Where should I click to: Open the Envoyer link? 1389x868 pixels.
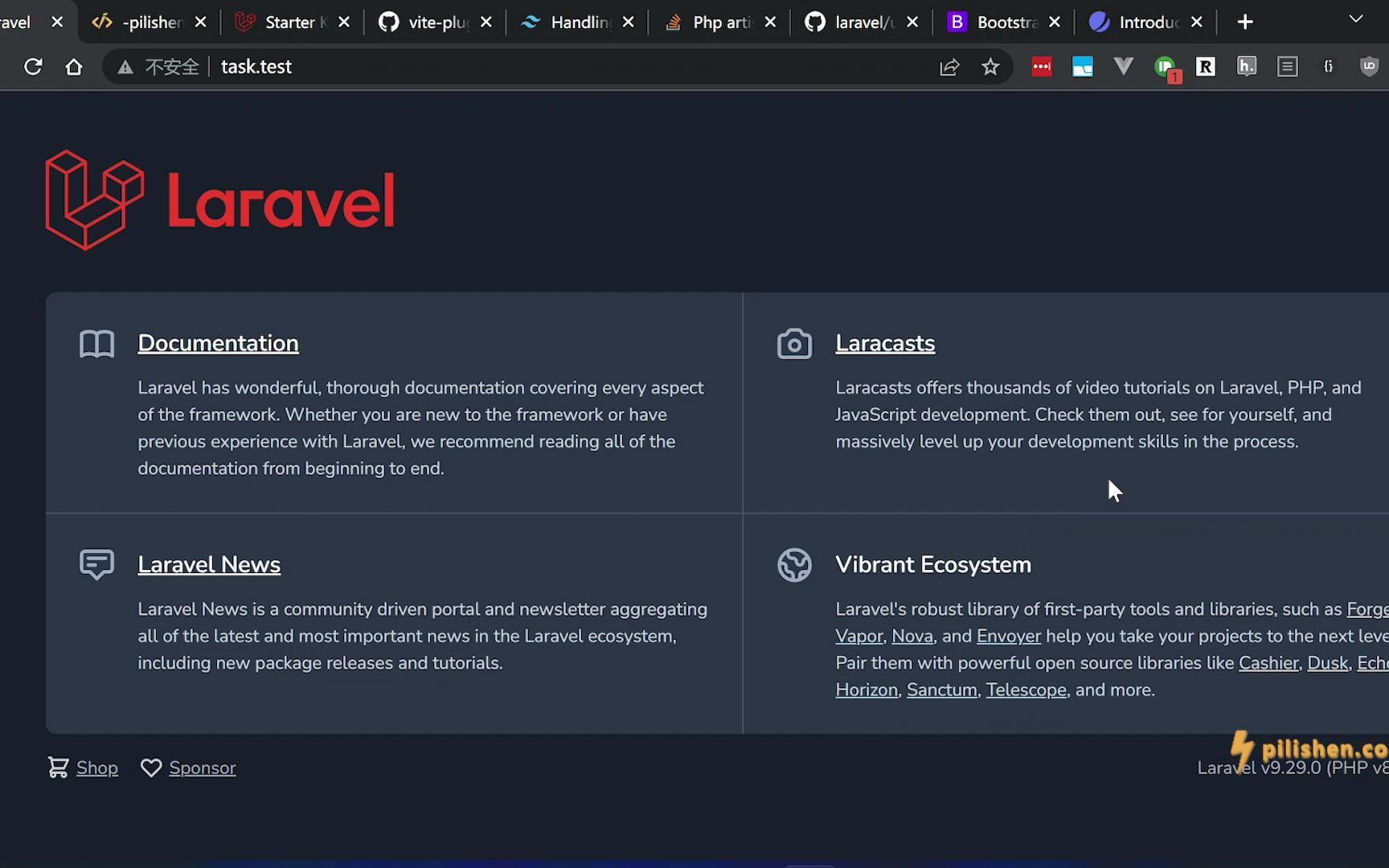tap(1009, 637)
